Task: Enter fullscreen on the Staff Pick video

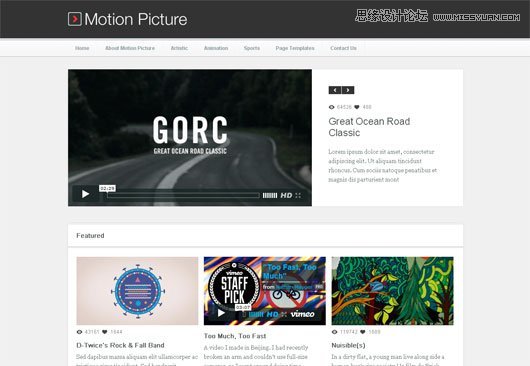Action: tap(284, 314)
